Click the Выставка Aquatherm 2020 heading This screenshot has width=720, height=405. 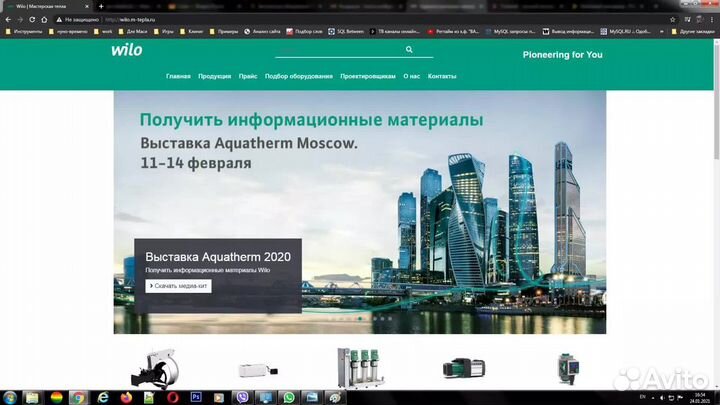click(218, 257)
